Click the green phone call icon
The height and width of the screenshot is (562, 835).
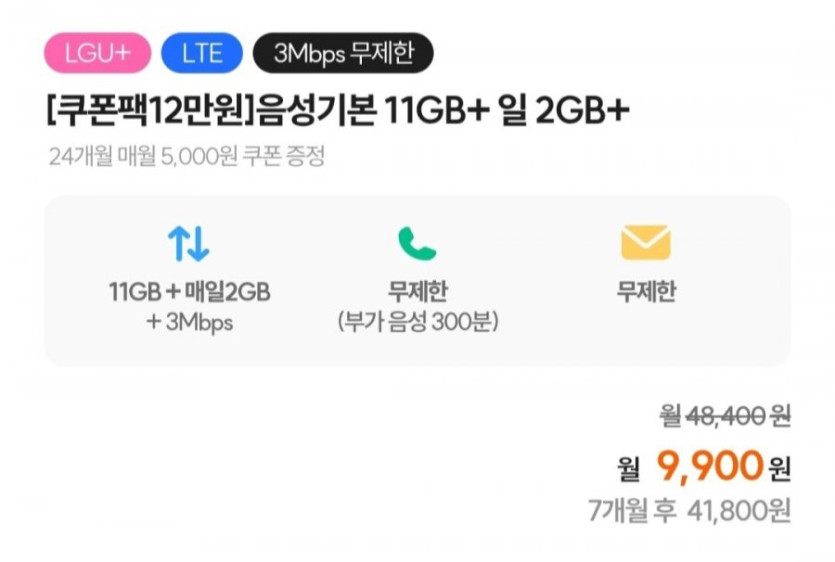tap(417, 243)
